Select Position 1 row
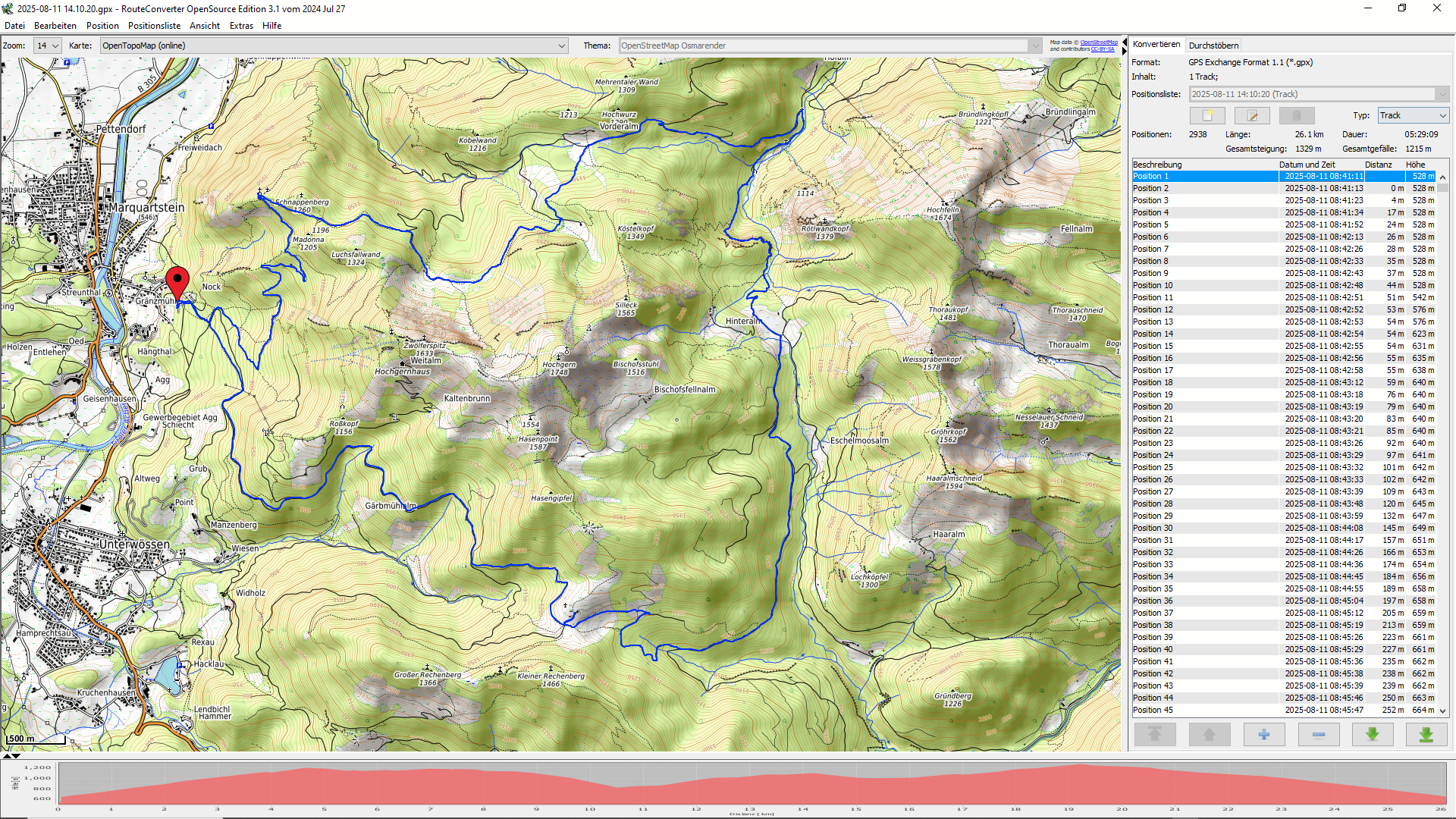 pos(1284,176)
